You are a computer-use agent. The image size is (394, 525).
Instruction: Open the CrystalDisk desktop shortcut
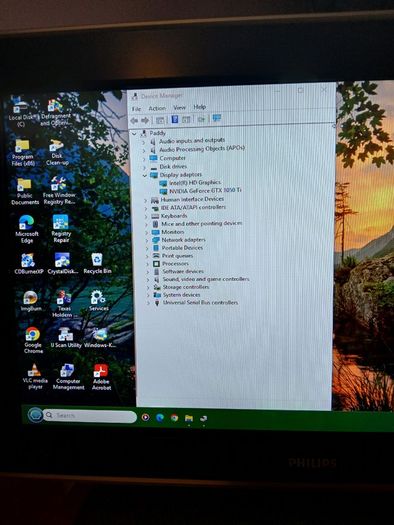(x=63, y=264)
